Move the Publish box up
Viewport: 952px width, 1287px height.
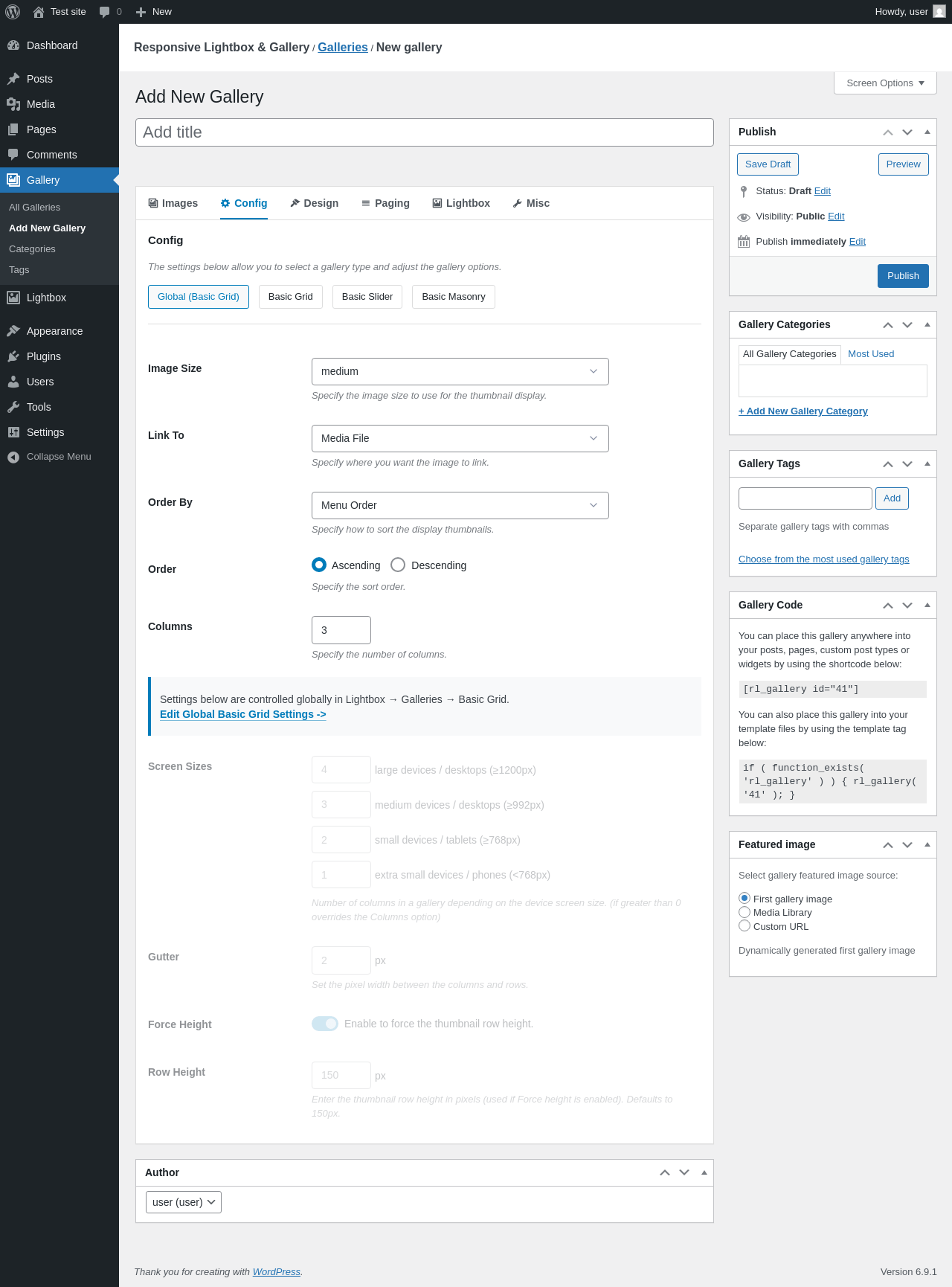pos(888,132)
